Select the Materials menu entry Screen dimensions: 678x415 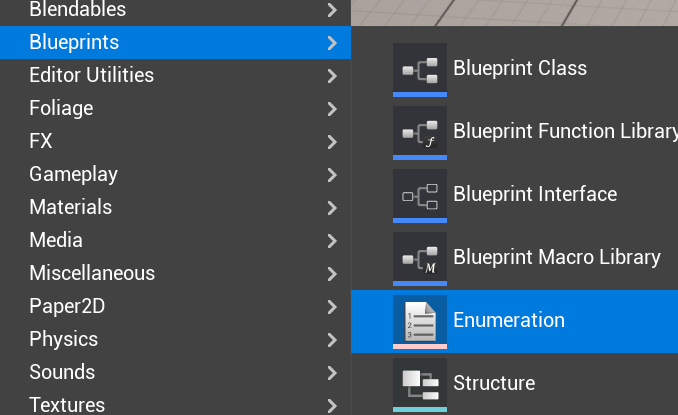pyautogui.click(x=70, y=207)
